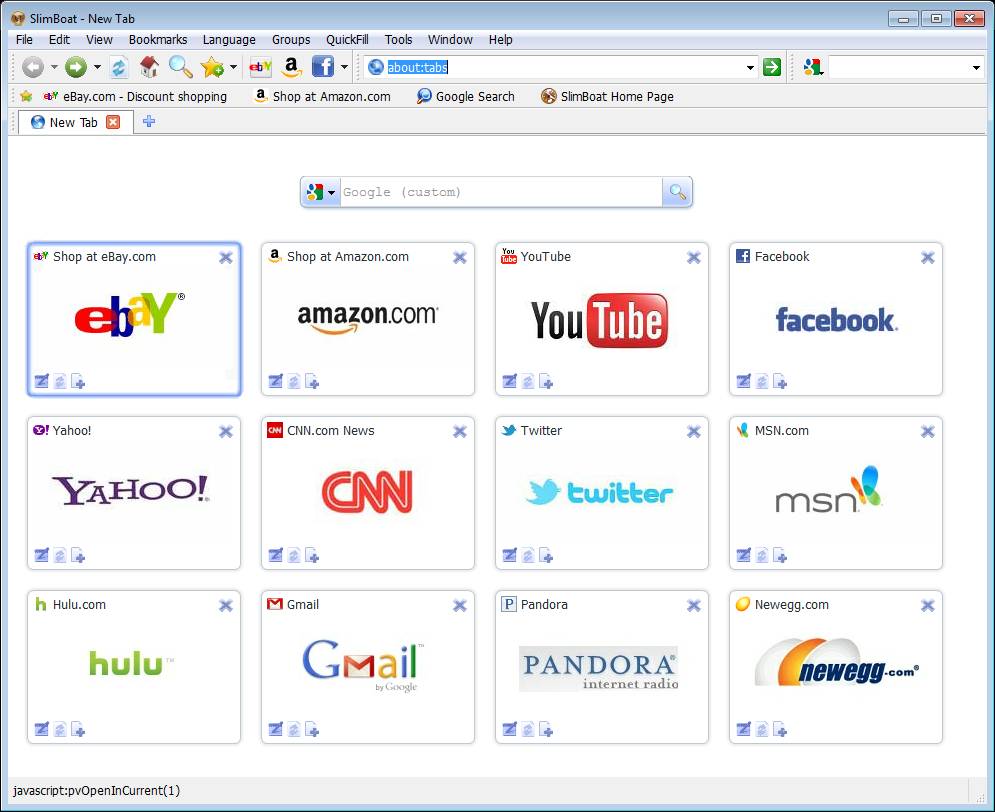Remove the Facebook tile
This screenshot has width=995, height=812.
[928, 258]
